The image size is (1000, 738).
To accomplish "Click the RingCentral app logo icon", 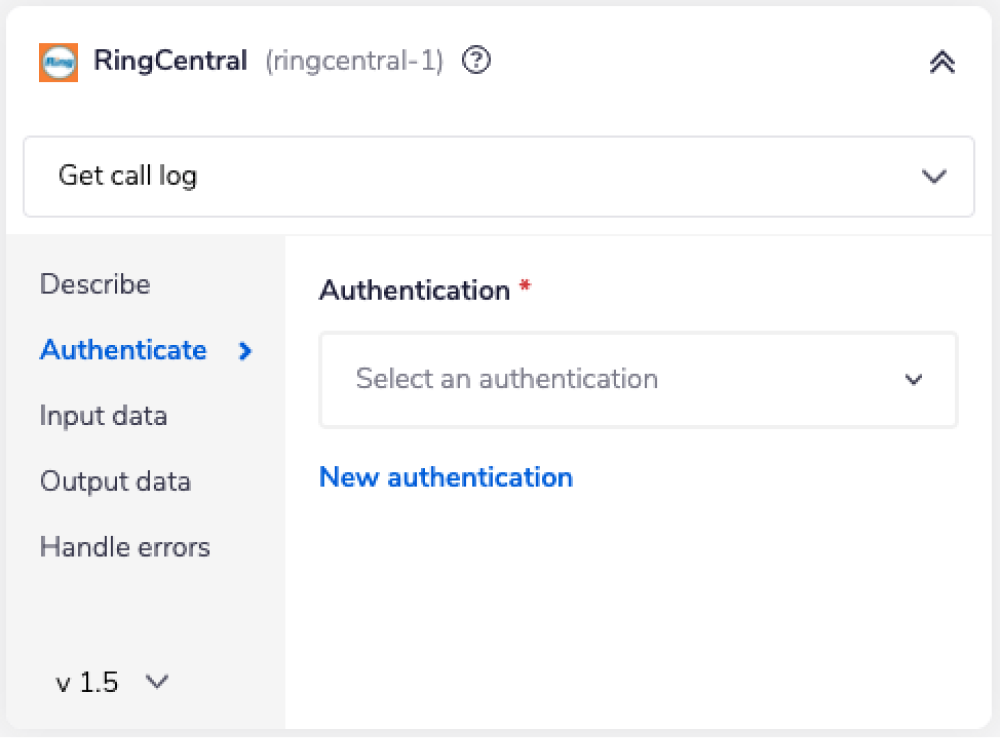I will click(57, 61).
